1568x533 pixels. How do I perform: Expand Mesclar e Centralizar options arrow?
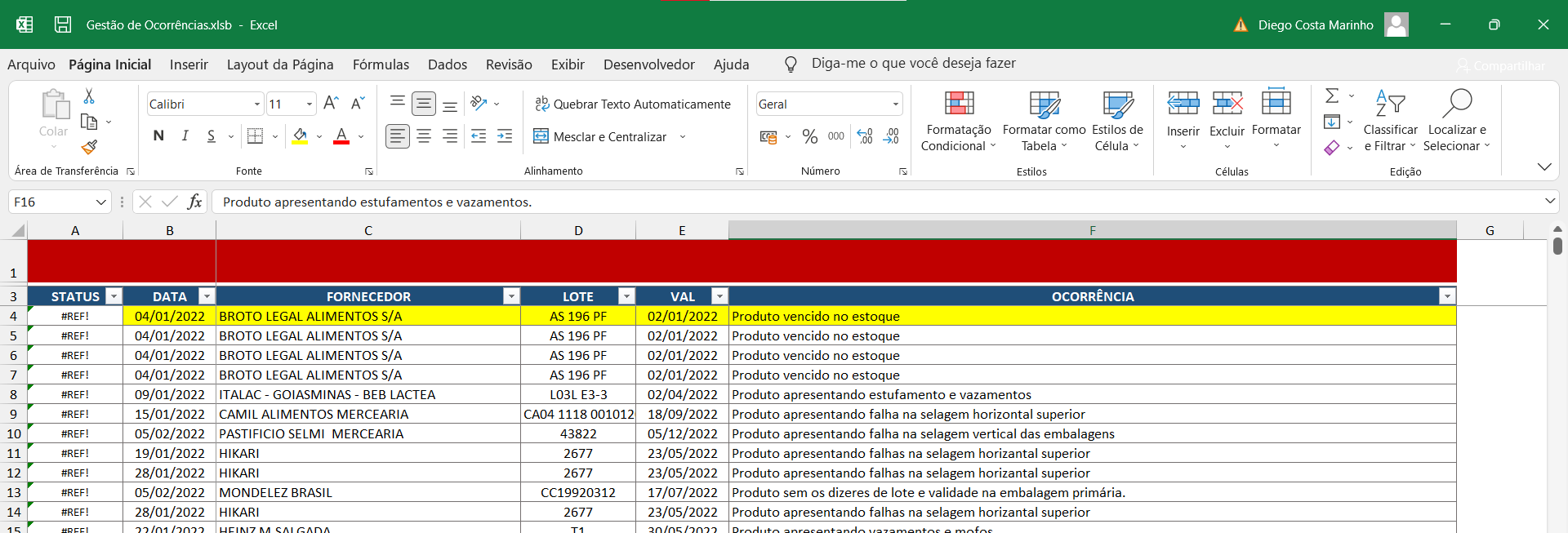click(683, 137)
